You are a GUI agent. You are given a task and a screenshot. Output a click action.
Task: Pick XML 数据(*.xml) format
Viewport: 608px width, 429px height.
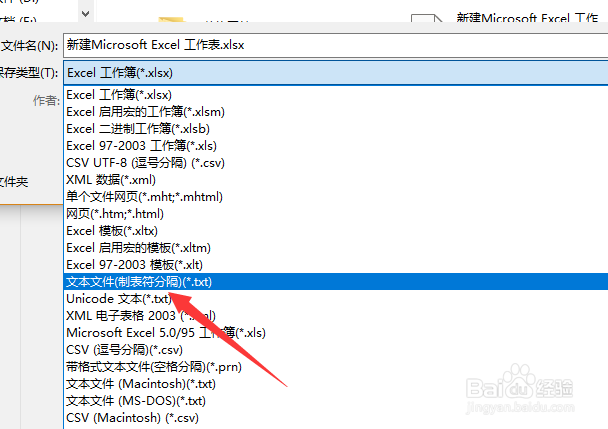coord(336,180)
